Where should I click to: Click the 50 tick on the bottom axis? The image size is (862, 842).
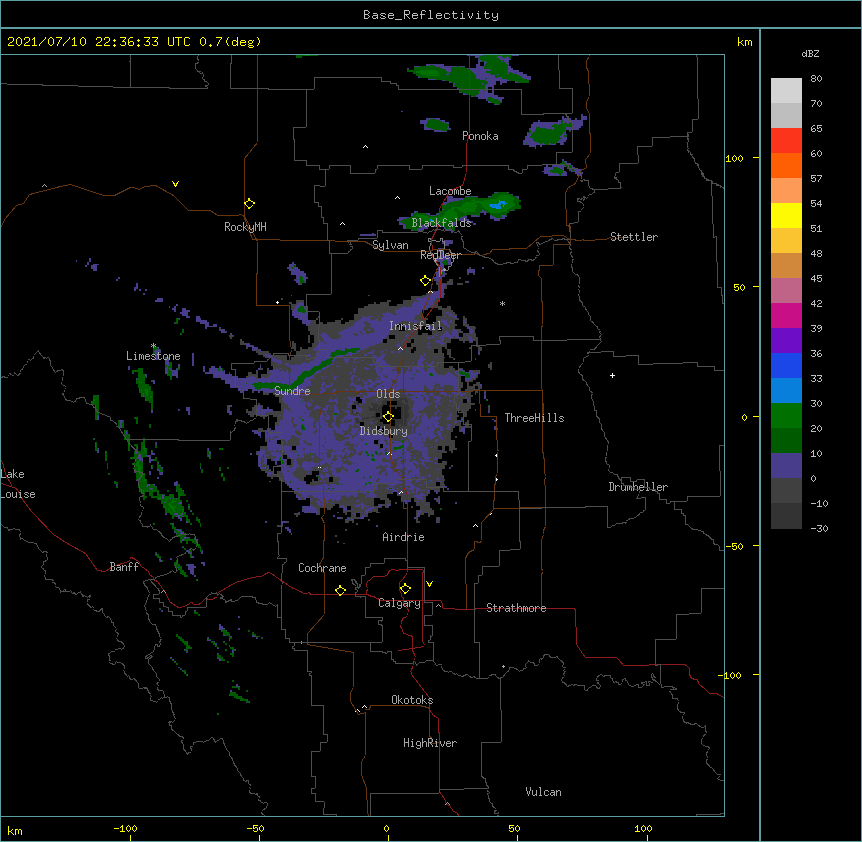click(x=514, y=828)
